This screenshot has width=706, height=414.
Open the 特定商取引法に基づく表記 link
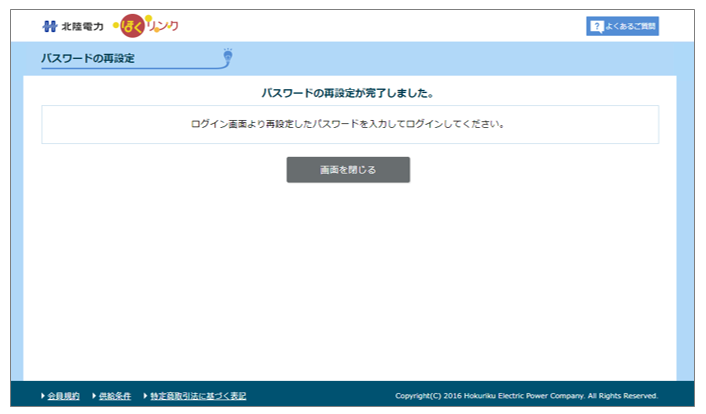[198, 396]
